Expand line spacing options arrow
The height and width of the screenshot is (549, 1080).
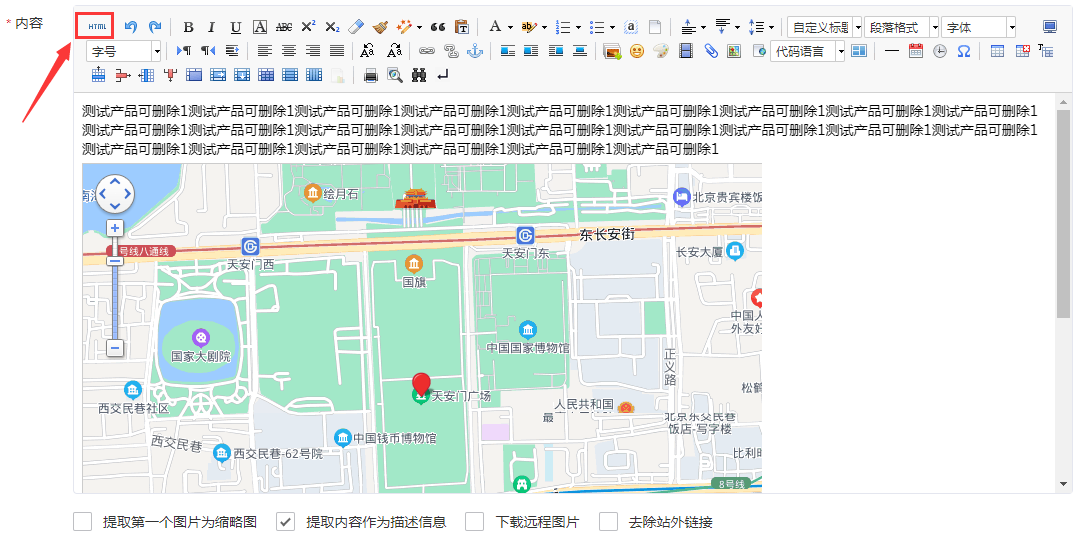click(x=771, y=28)
